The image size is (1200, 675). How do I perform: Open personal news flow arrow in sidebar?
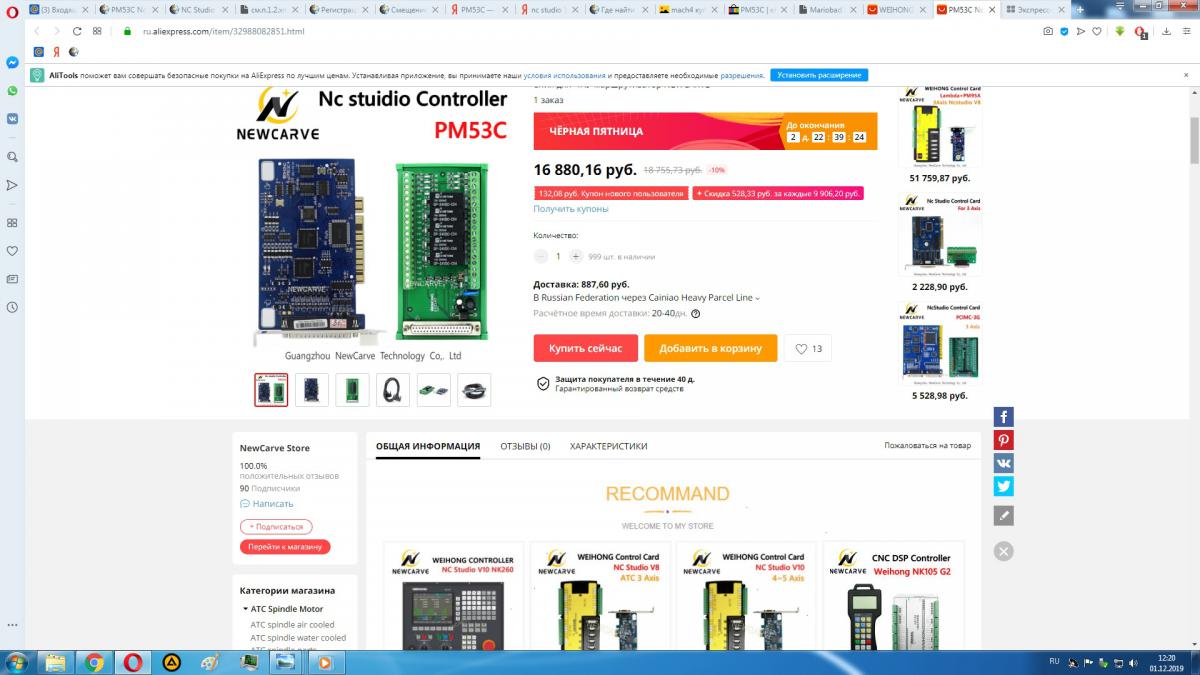(12, 185)
